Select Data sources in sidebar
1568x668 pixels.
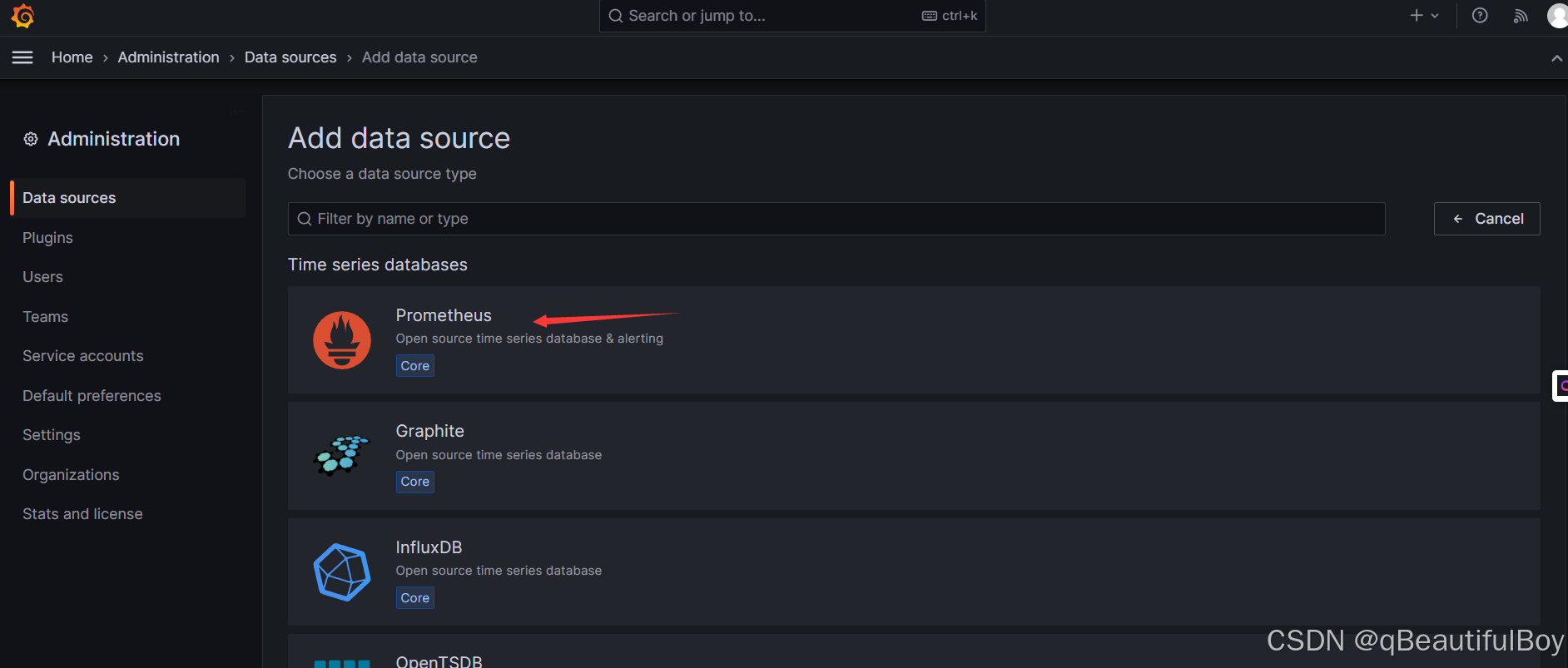click(128, 198)
